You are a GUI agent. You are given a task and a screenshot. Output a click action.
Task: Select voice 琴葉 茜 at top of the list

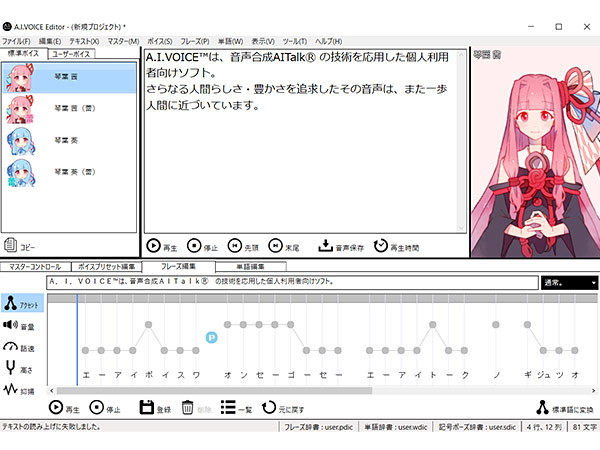click(69, 78)
